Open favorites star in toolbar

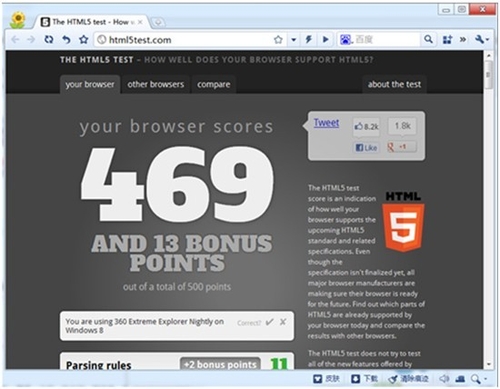click(x=84, y=40)
